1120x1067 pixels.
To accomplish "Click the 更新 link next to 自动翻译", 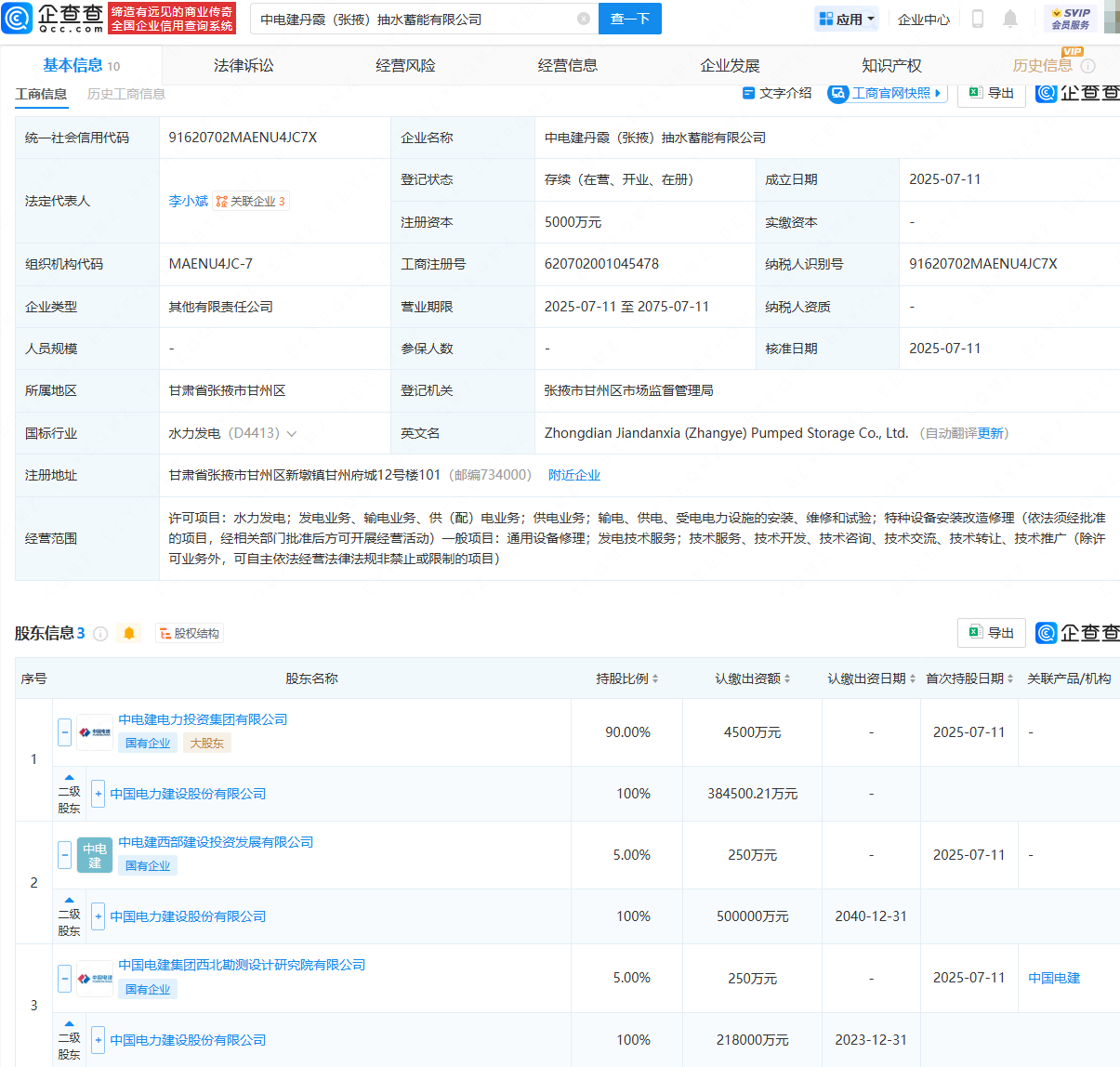I will pyautogui.click(x=990, y=433).
